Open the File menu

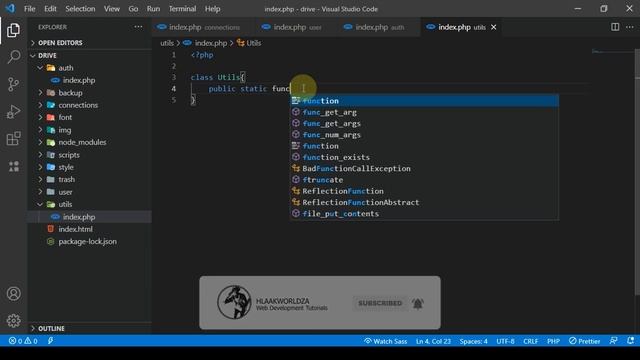tap(29, 9)
